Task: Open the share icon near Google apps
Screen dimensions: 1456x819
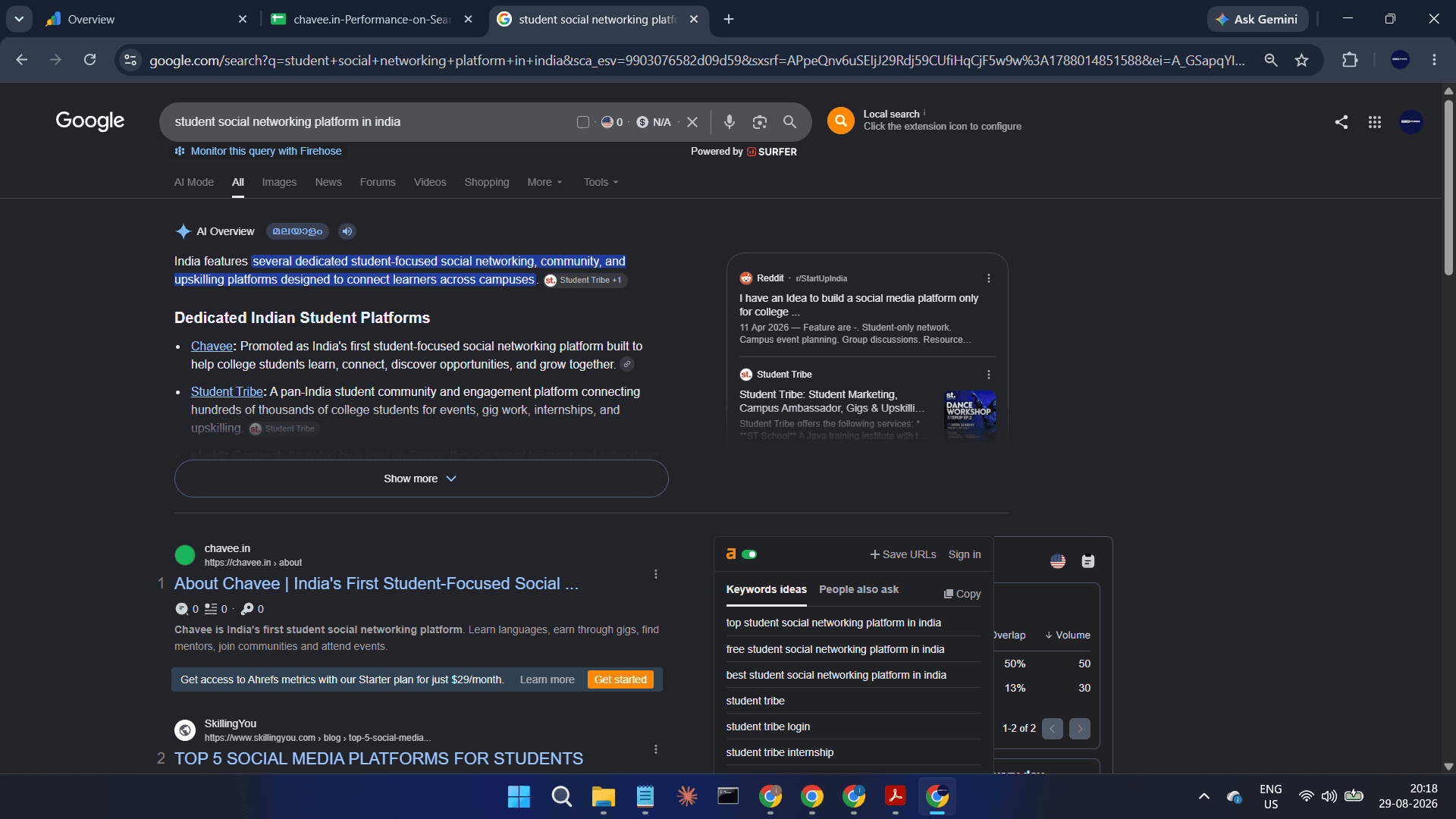Action: pyautogui.click(x=1341, y=122)
